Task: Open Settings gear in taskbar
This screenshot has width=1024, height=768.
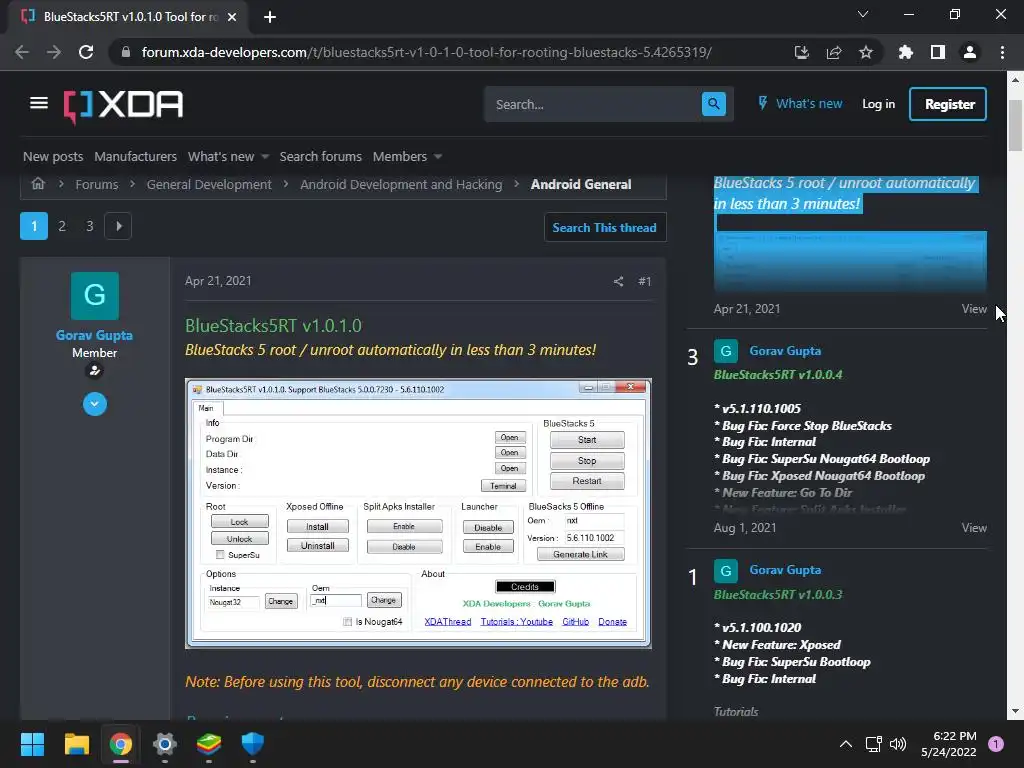Action: [165, 744]
